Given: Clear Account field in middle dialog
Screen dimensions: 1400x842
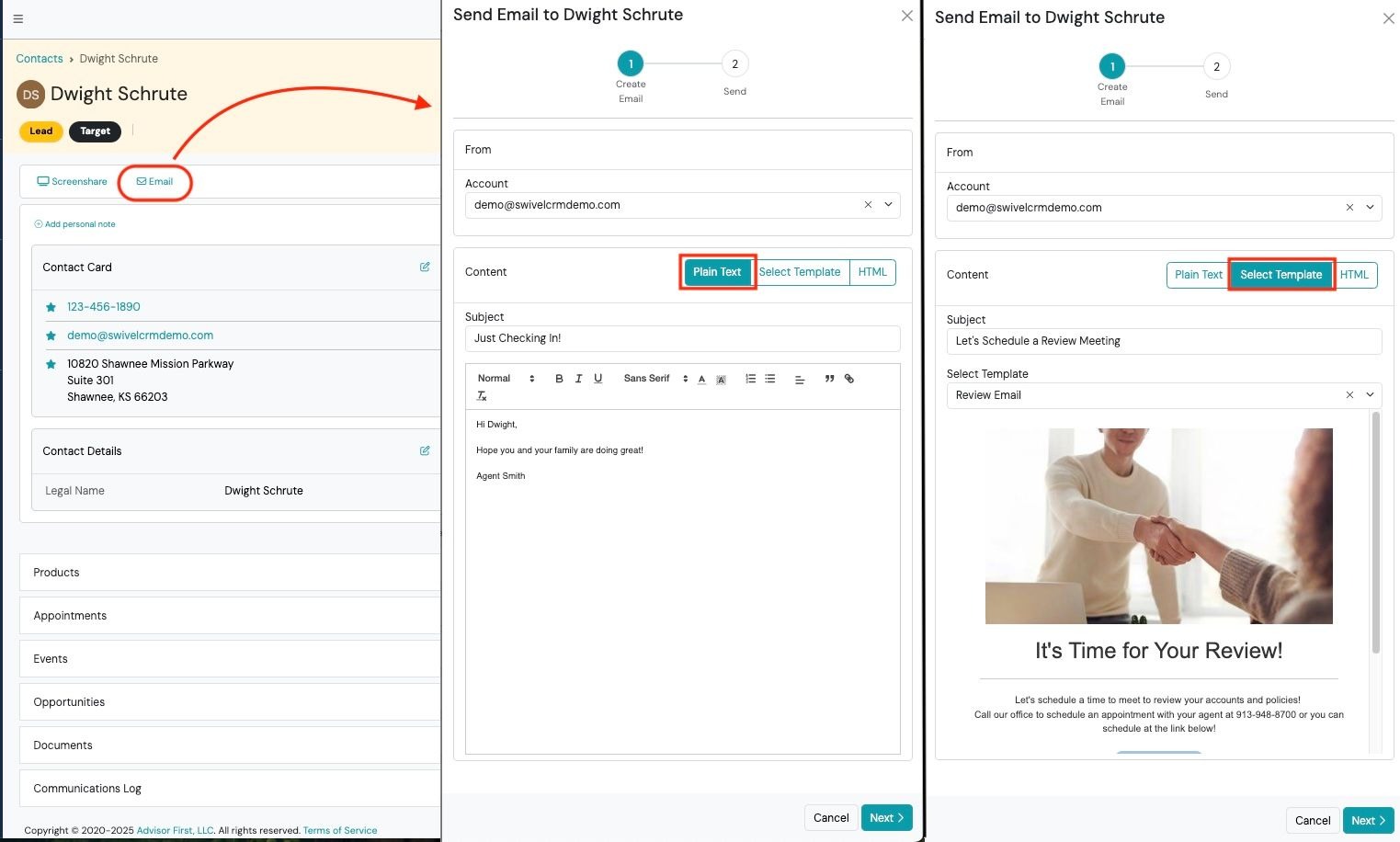Looking at the screenshot, I should coord(868,205).
